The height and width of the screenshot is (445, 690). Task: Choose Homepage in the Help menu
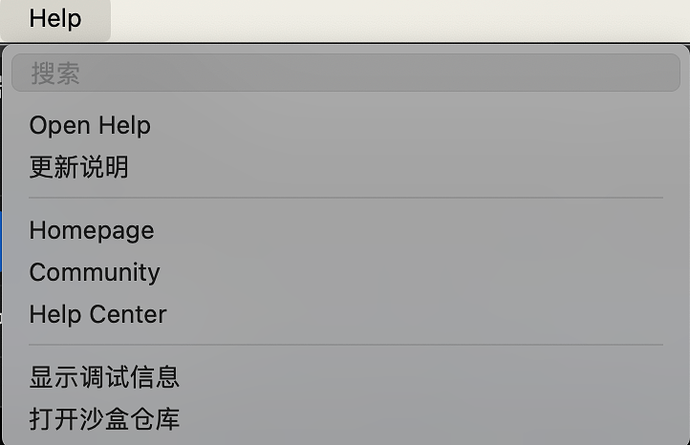(x=91, y=230)
